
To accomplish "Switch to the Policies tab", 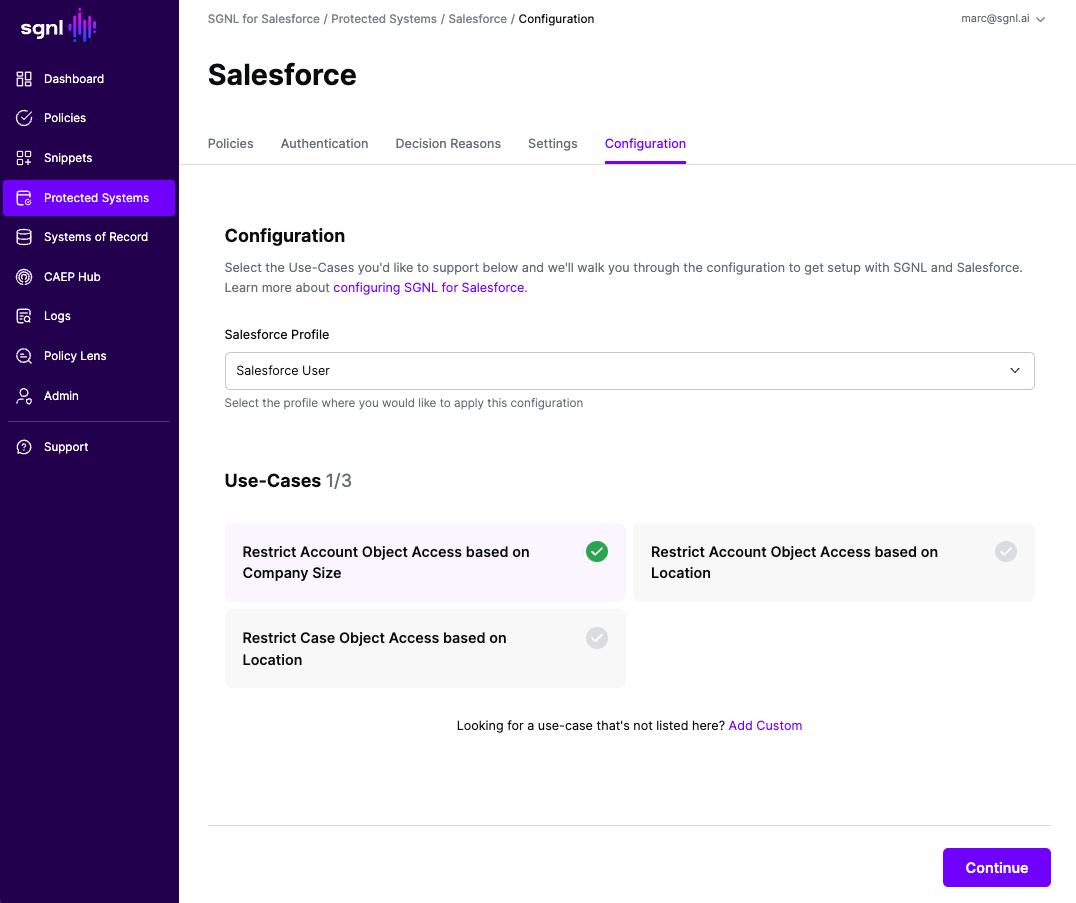I will coord(231,143).
